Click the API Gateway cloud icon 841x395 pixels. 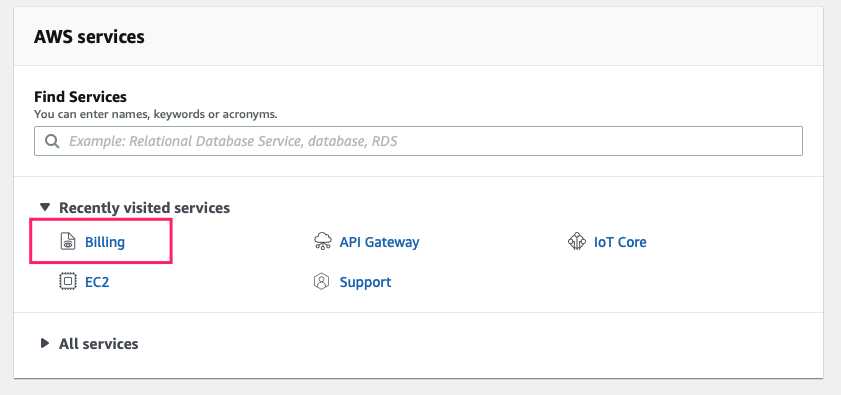[x=322, y=242]
